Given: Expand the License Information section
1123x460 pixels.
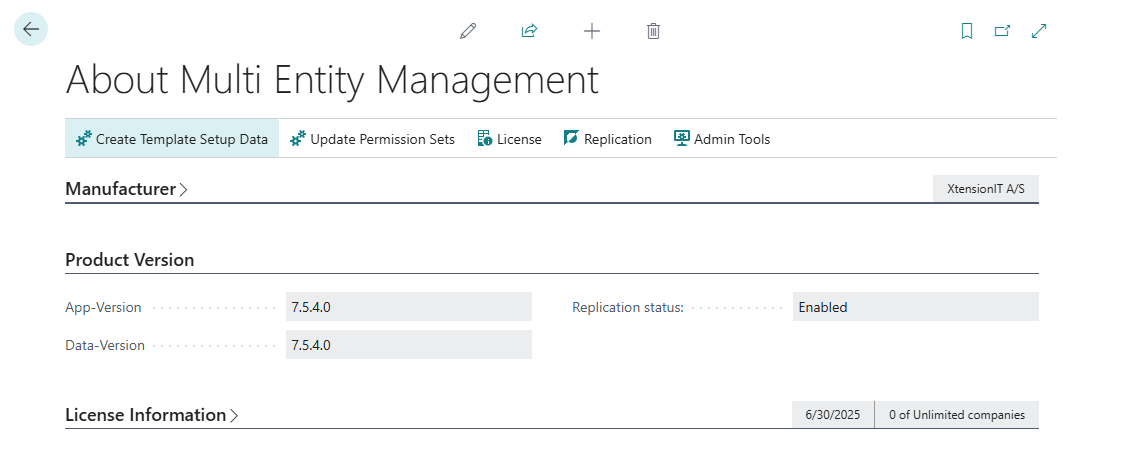Looking at the screenshot, I should 151,415.
